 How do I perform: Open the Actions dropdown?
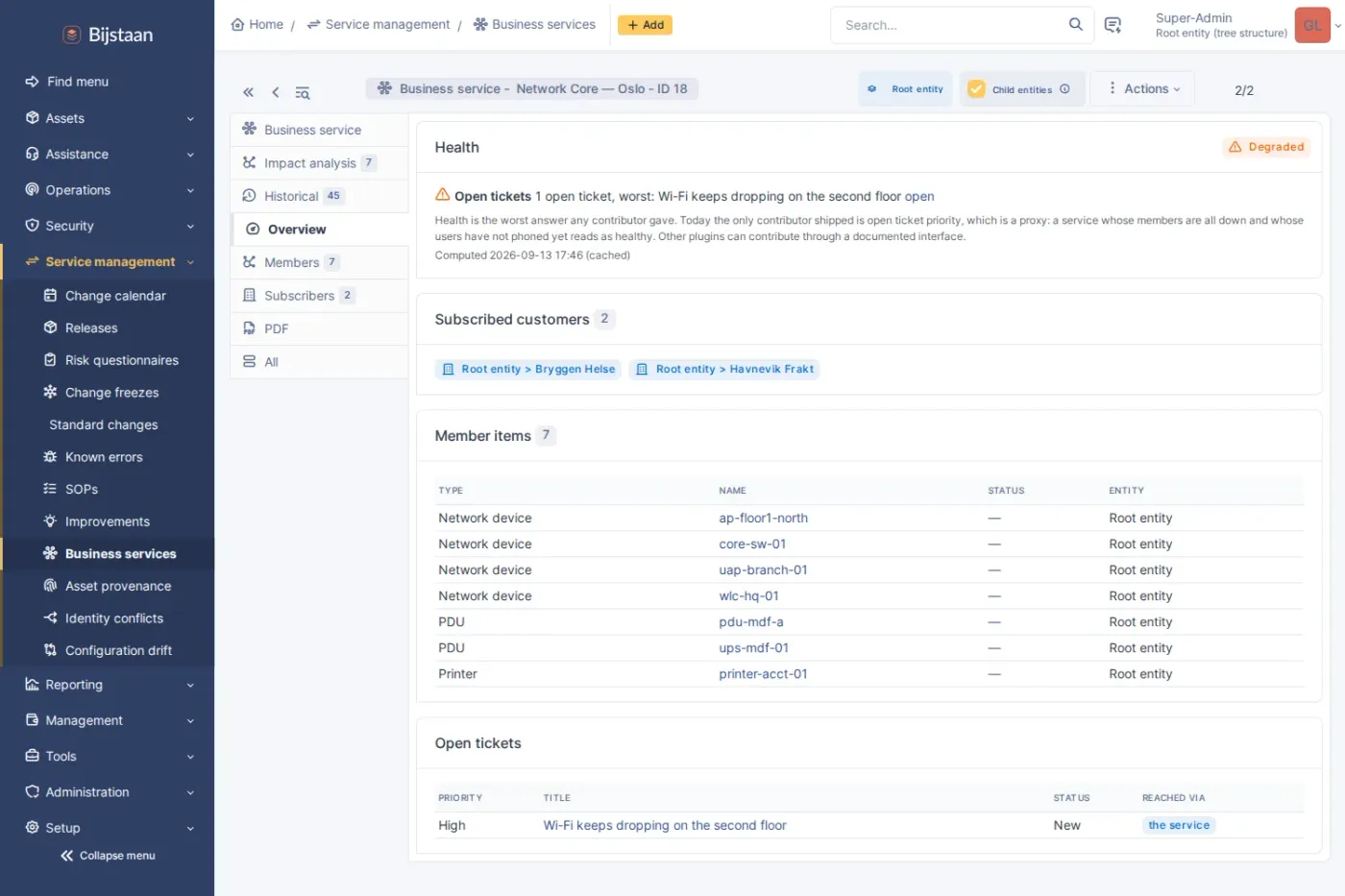(x=1143, y=88)
